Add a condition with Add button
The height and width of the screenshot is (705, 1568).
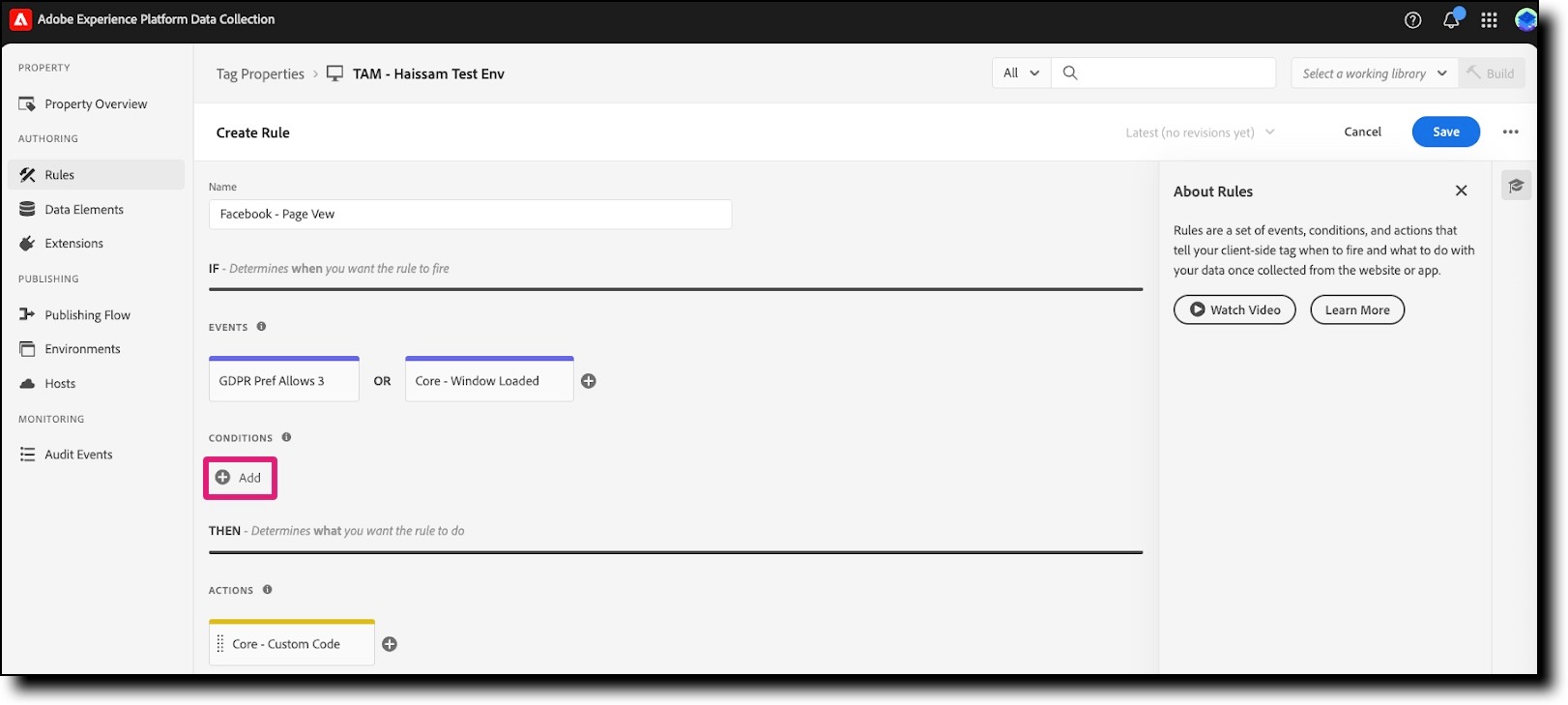click(240, 478)
